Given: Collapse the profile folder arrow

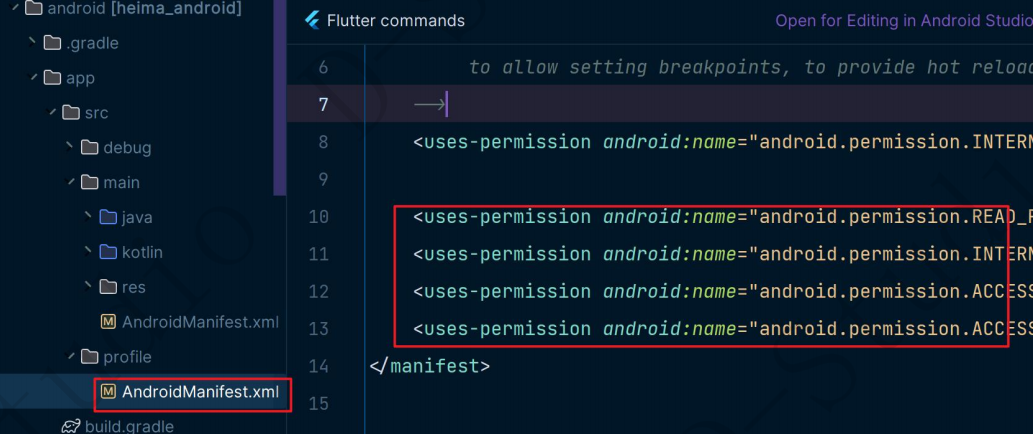Looking at the screenshot, I should click(x=70, y=356).
